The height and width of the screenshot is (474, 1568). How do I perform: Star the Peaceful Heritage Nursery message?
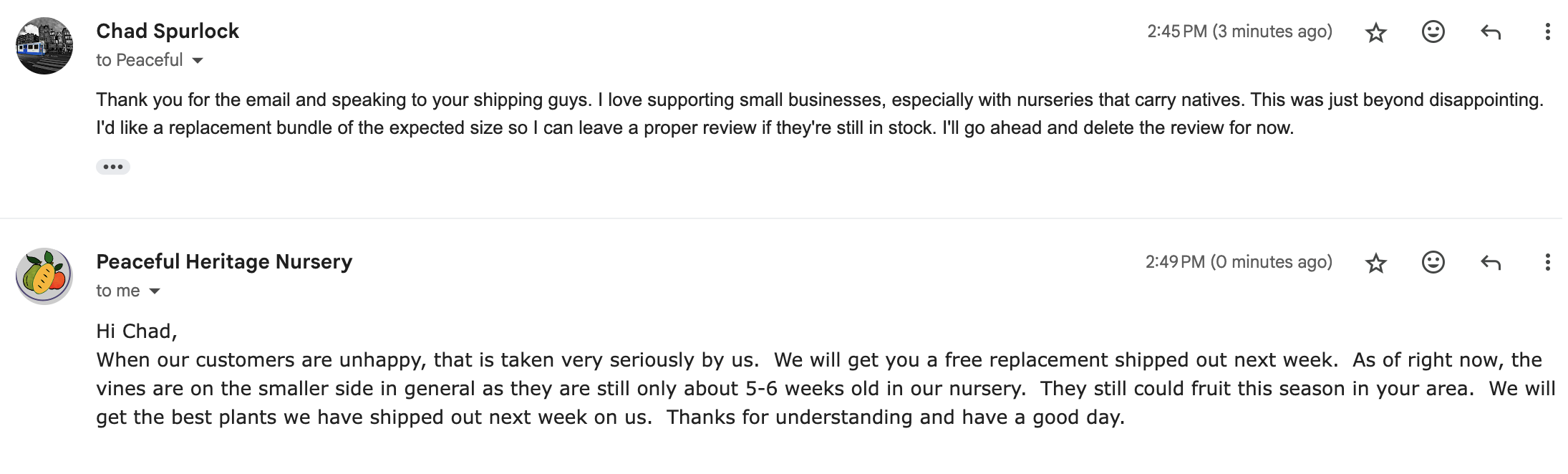tap(1375, 263)
